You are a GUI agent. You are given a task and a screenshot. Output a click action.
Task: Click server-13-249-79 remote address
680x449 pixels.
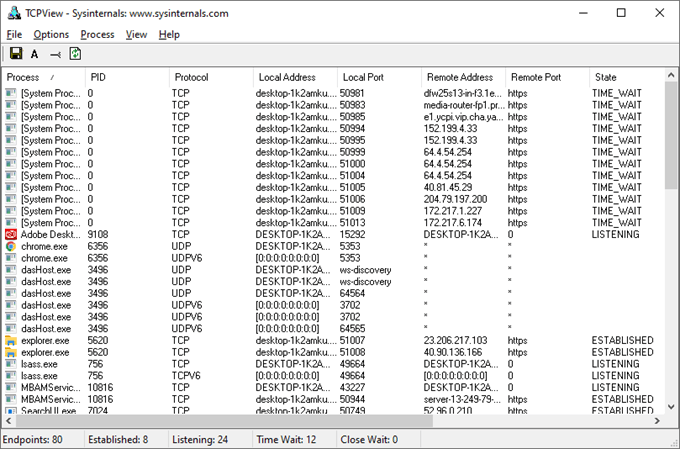pos(462,399)
